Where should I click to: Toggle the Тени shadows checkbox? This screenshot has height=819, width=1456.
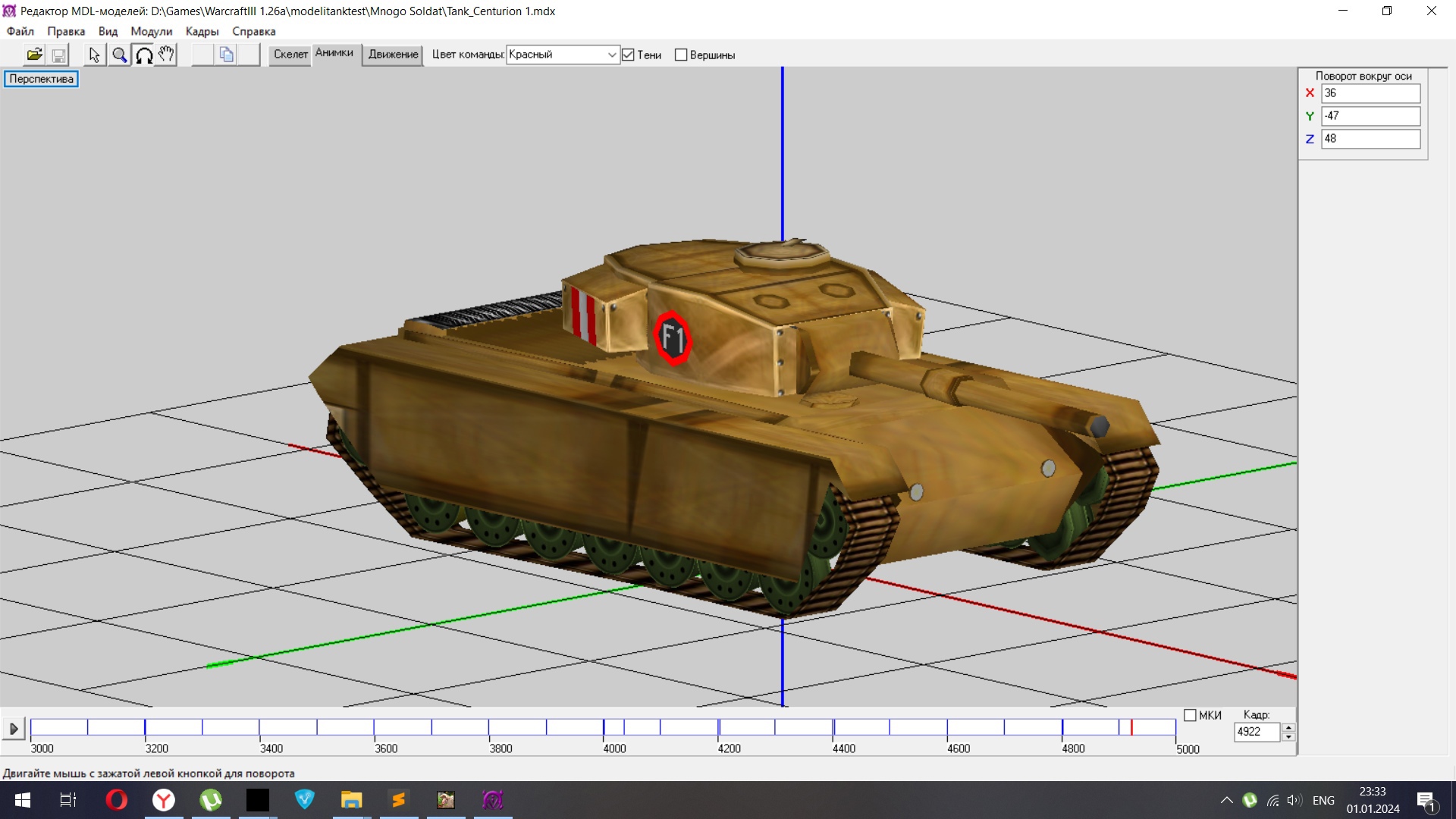point(628,55)
